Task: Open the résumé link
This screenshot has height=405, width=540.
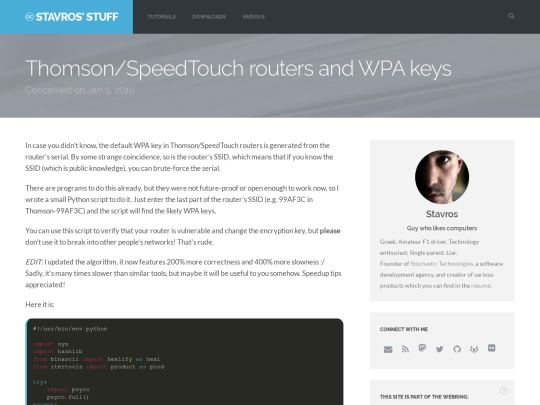Action: tap(481, 285)
